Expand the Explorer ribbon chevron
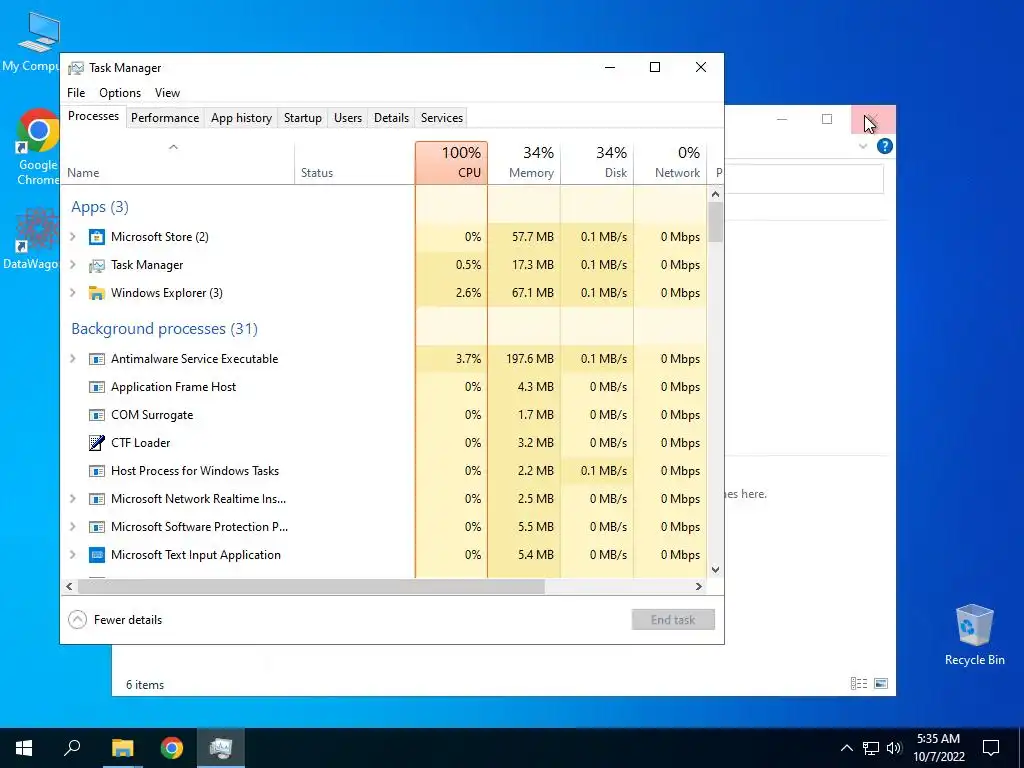The image size is (1024, 768). coord(863,146)
